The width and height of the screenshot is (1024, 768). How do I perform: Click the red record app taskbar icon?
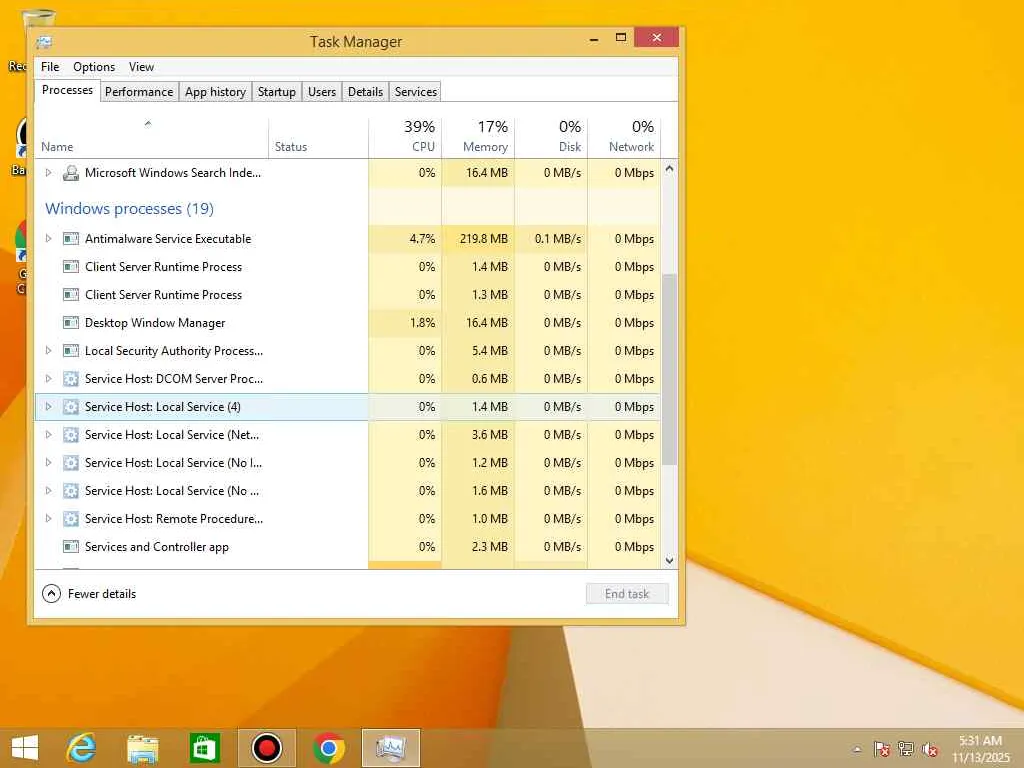point(266,748)
